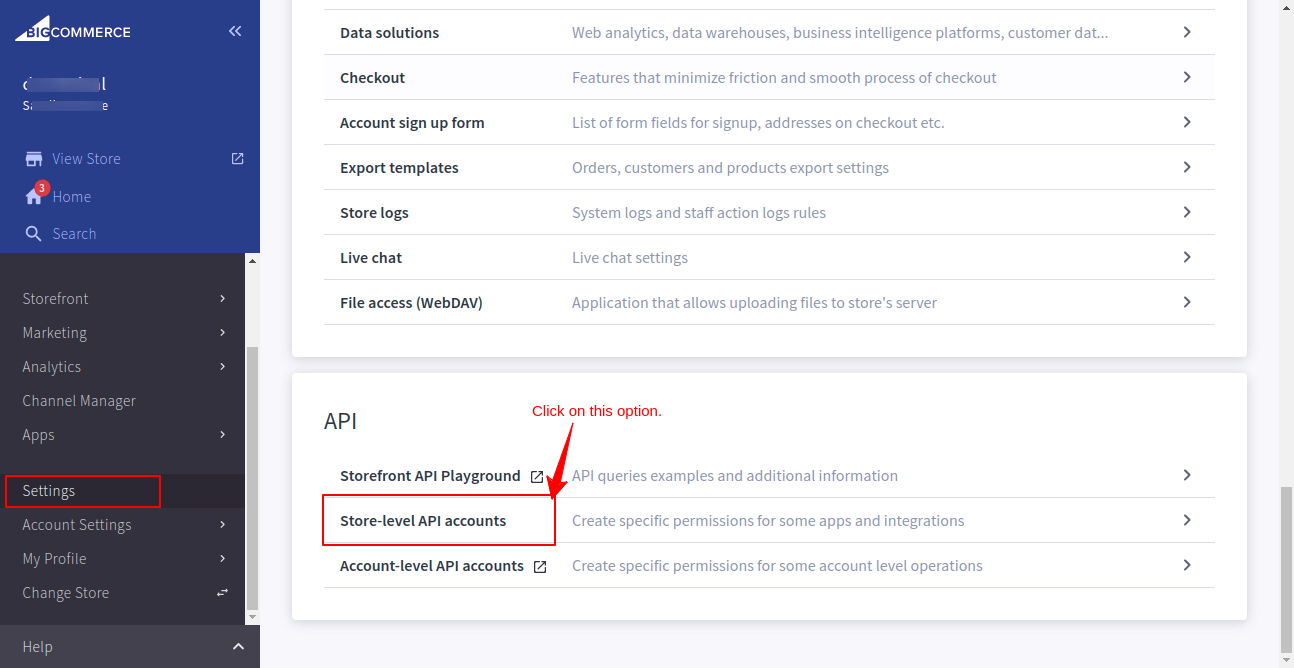1294x668 pixels.
Task: Expand Analytics menu chevron
Action: pos(222,366)
